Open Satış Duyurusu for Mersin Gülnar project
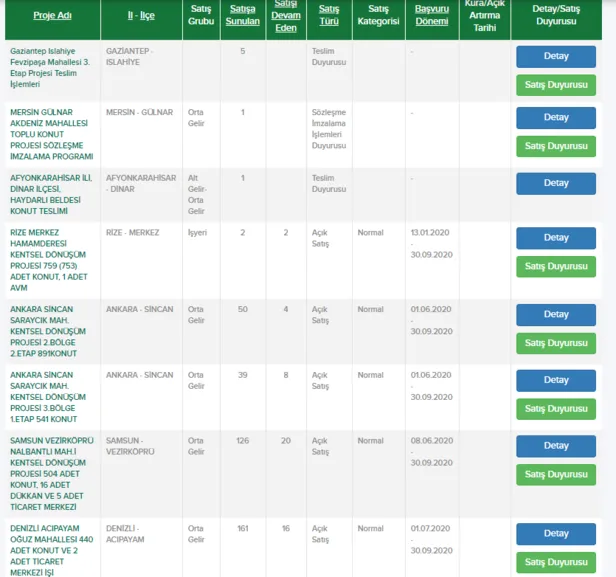616x577 pixels. (556, 147)
